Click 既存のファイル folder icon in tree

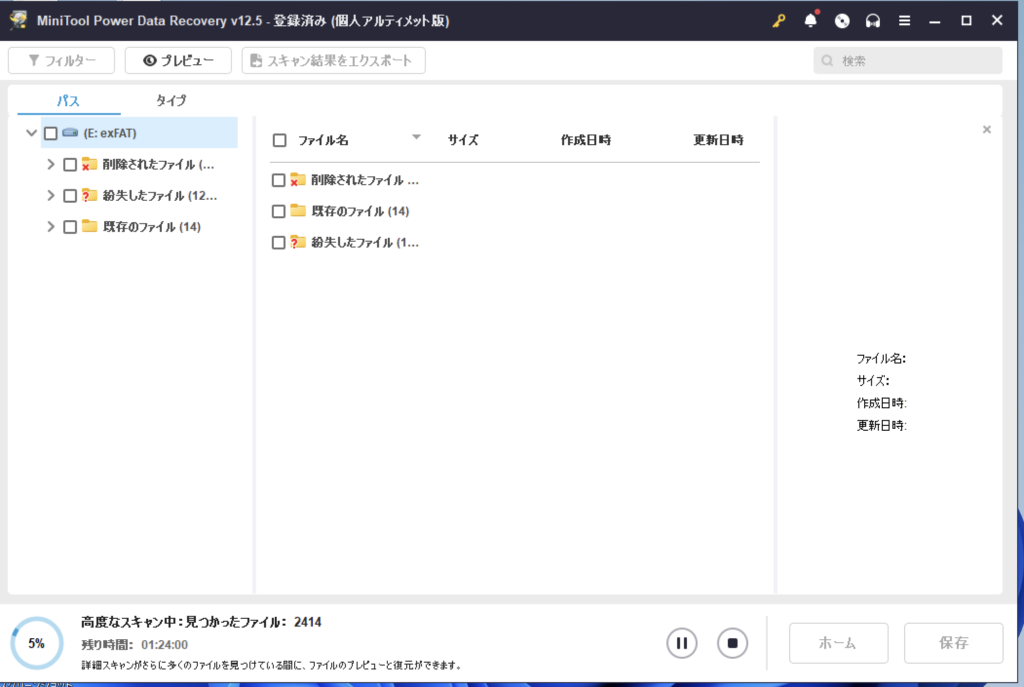tap(89, 226)
